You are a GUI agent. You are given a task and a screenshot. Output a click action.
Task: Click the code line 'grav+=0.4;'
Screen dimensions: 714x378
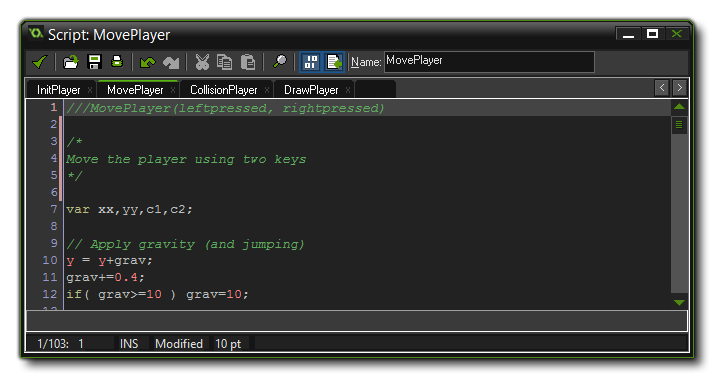click(105, 277)
